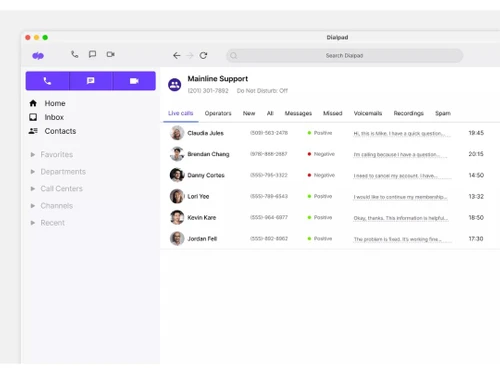
Task: Click the Dialpad logo icon
Action: [x=38, y=56]
